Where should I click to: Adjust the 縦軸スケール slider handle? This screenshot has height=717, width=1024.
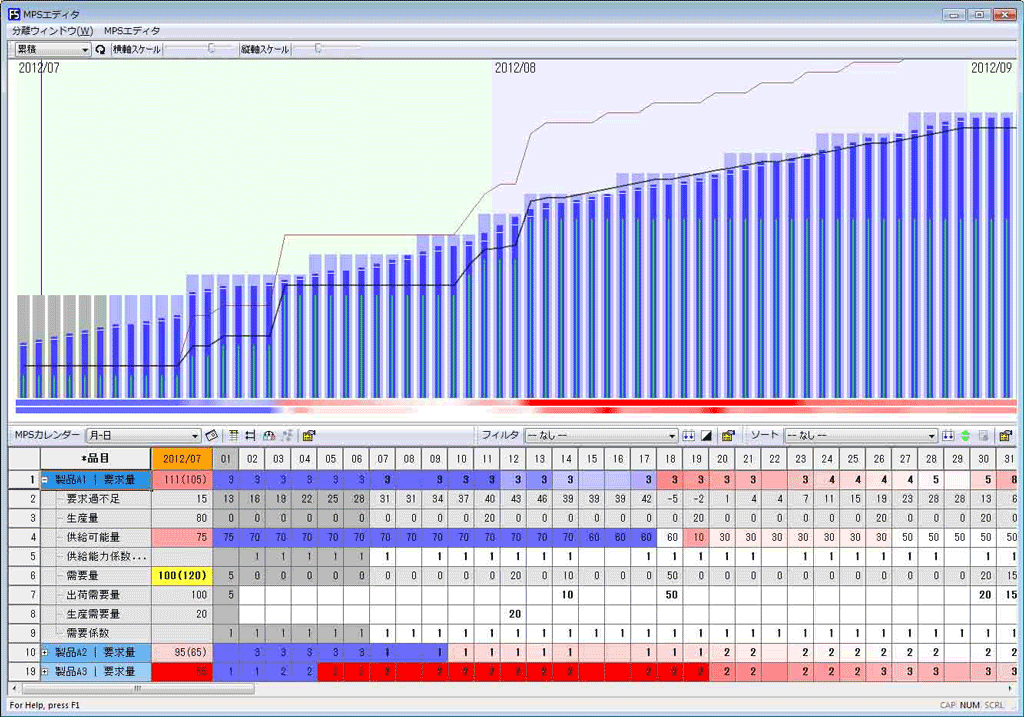318,48
